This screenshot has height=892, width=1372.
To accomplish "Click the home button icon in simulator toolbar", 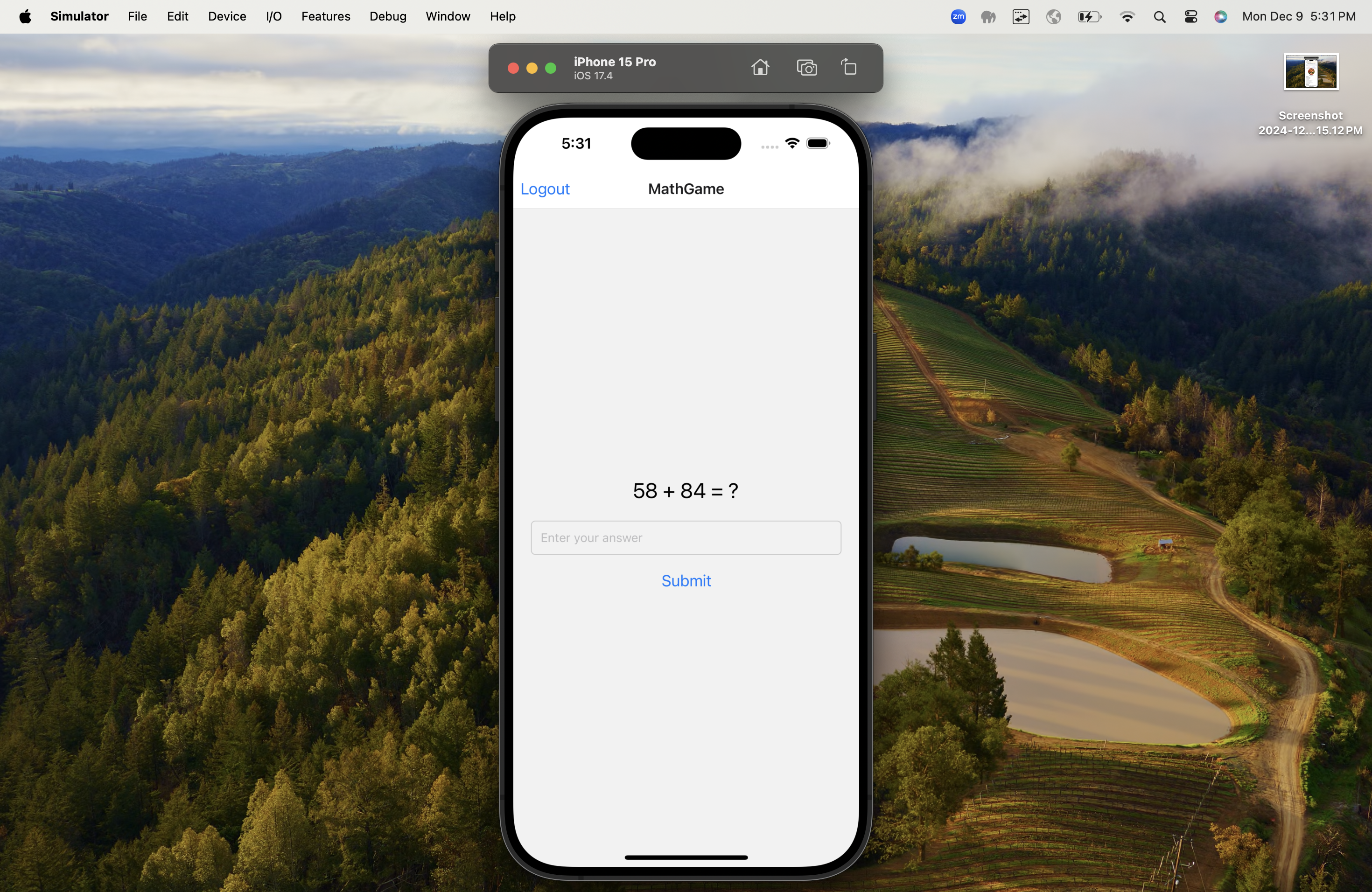I will tap(760, 67).
